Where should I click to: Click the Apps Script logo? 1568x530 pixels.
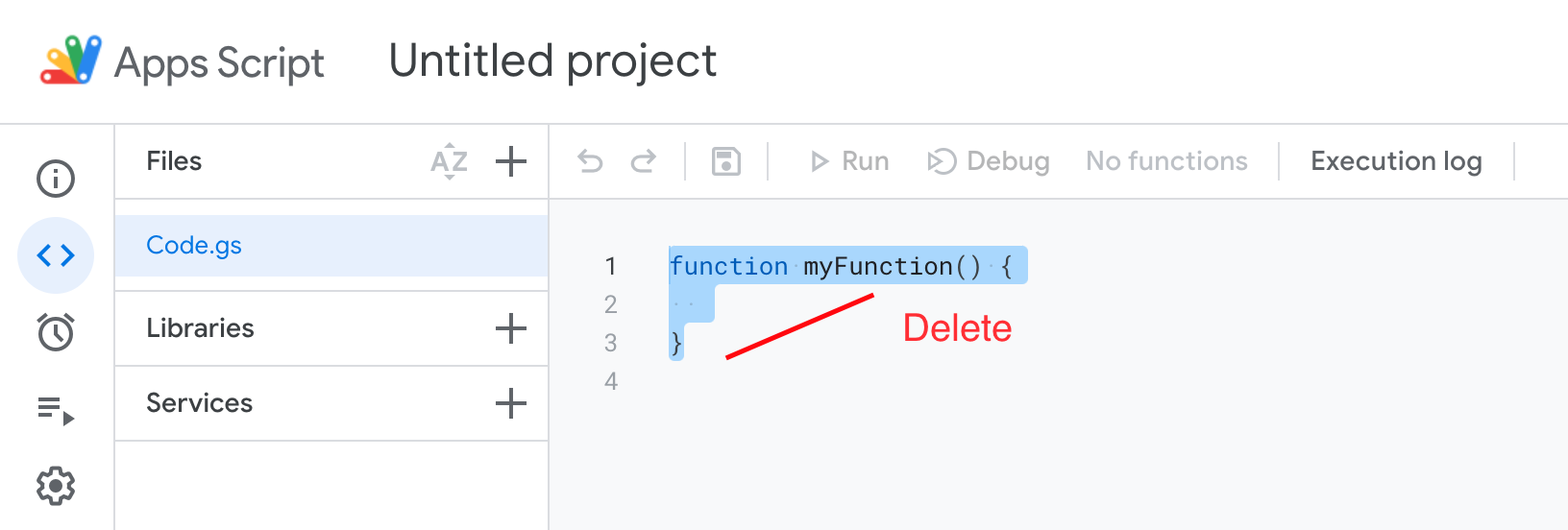pyautogui.click(x=71, y=60)
